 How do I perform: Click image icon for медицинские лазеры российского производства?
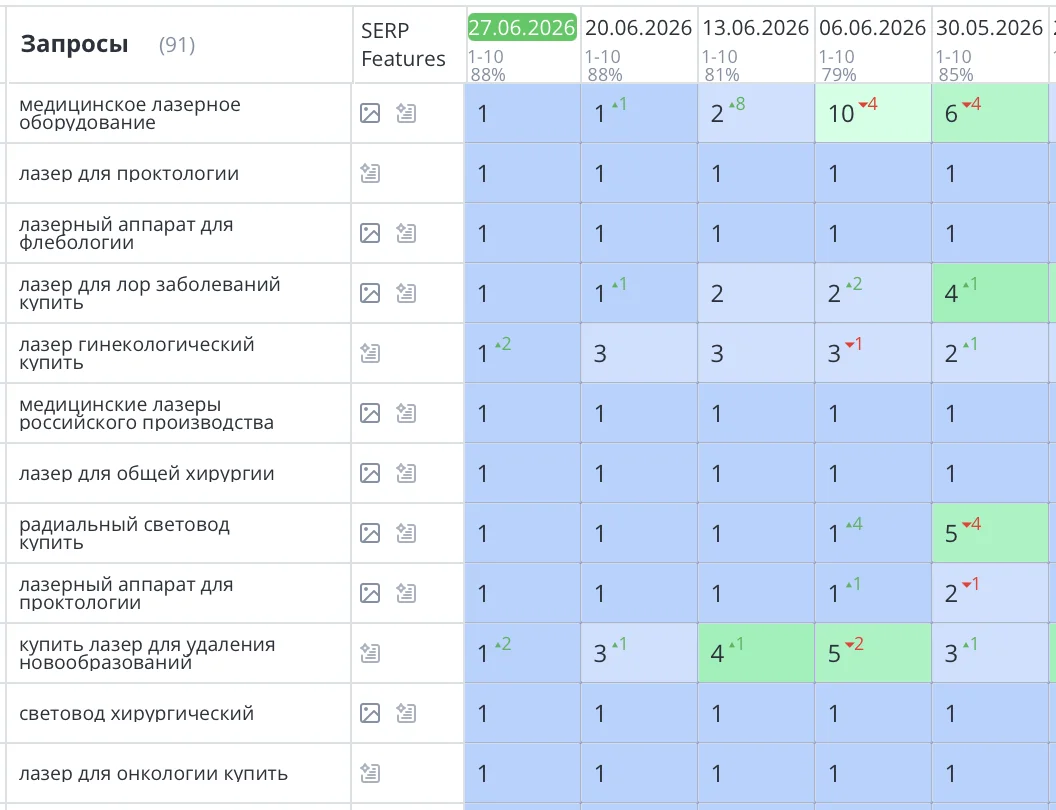point(370,413)
